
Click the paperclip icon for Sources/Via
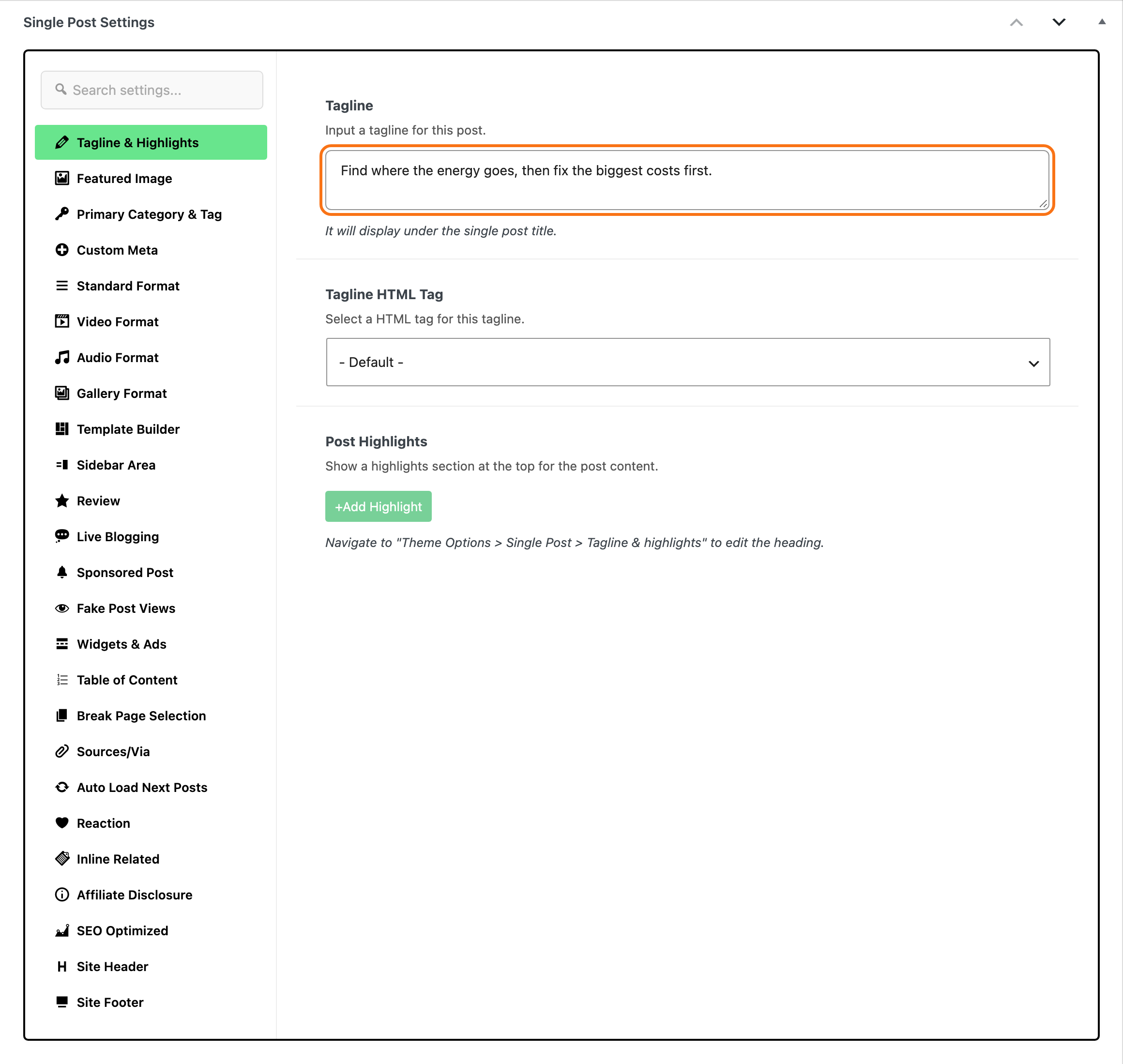point(62,751)
